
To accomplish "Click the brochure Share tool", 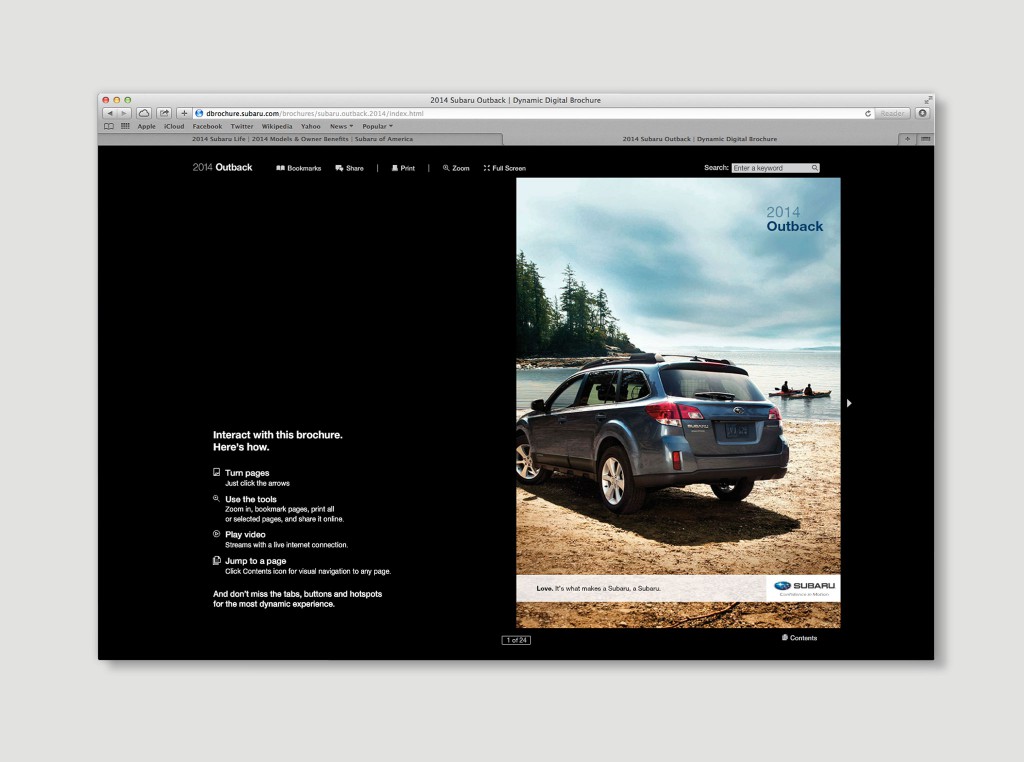I will pos(349,168).
